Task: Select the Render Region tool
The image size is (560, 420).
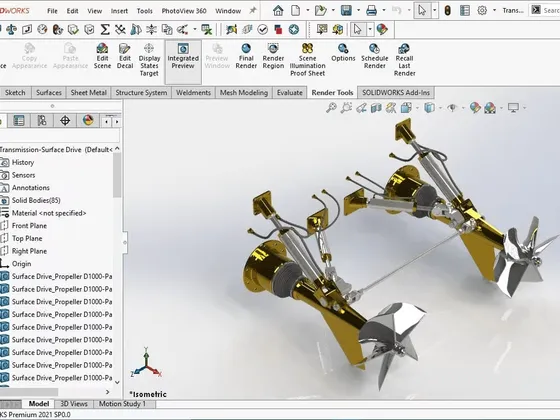Action: click(273, 56)
